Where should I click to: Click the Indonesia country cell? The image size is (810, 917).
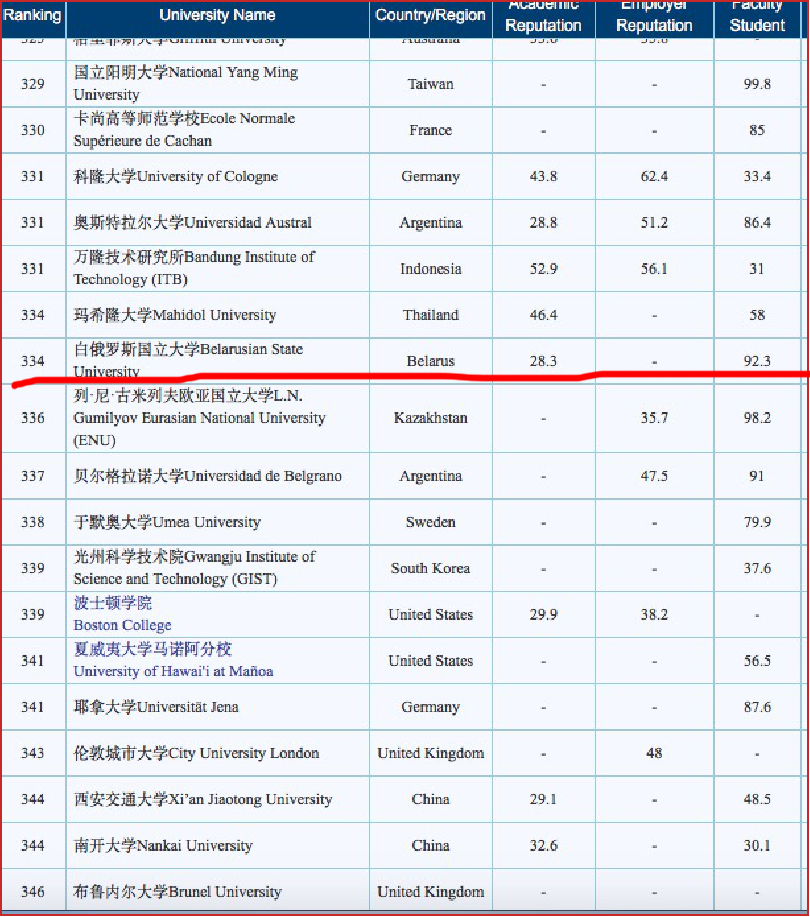point(430,268)
